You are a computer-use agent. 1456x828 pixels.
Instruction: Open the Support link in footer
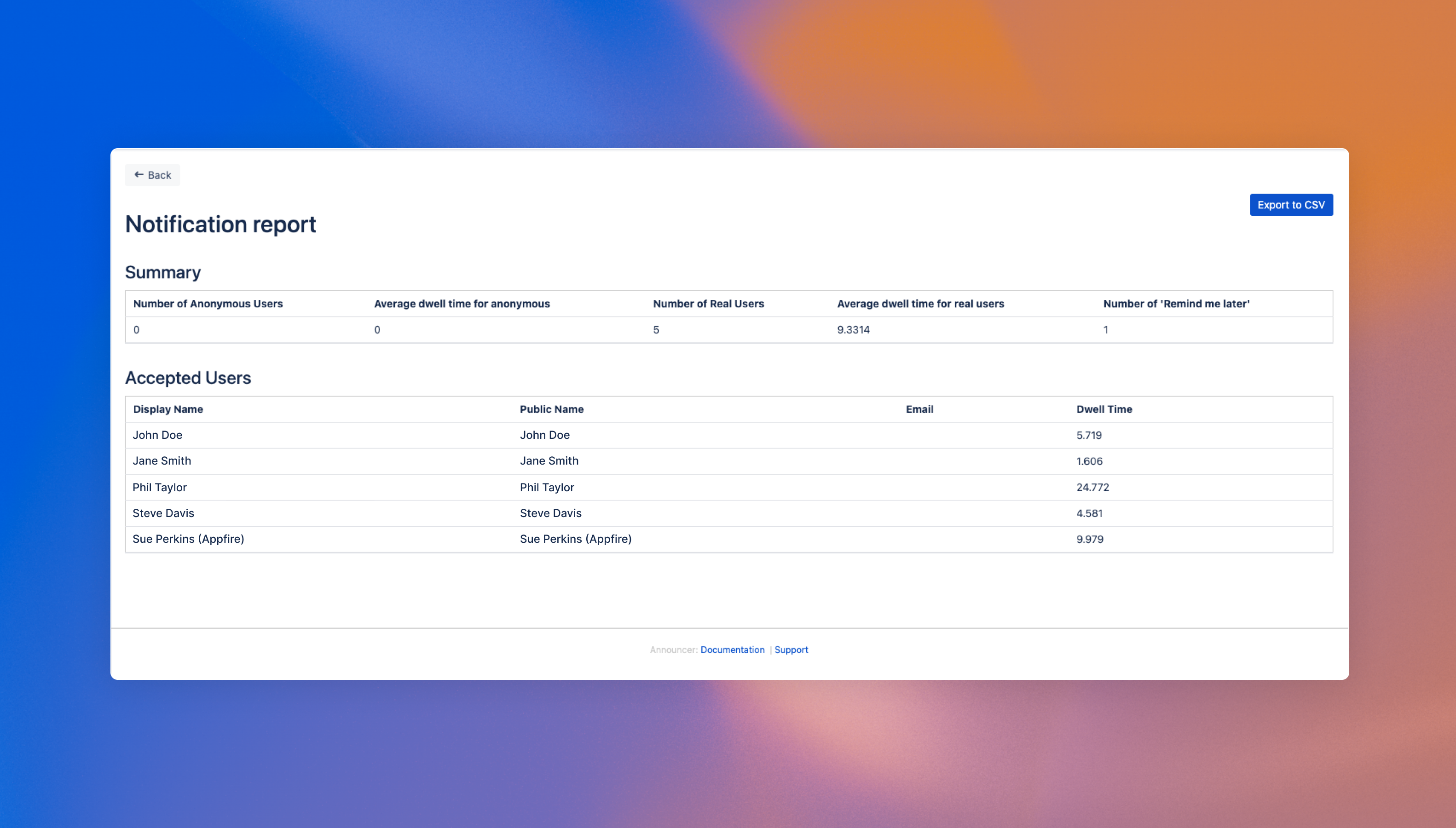(x=791, y=650)
